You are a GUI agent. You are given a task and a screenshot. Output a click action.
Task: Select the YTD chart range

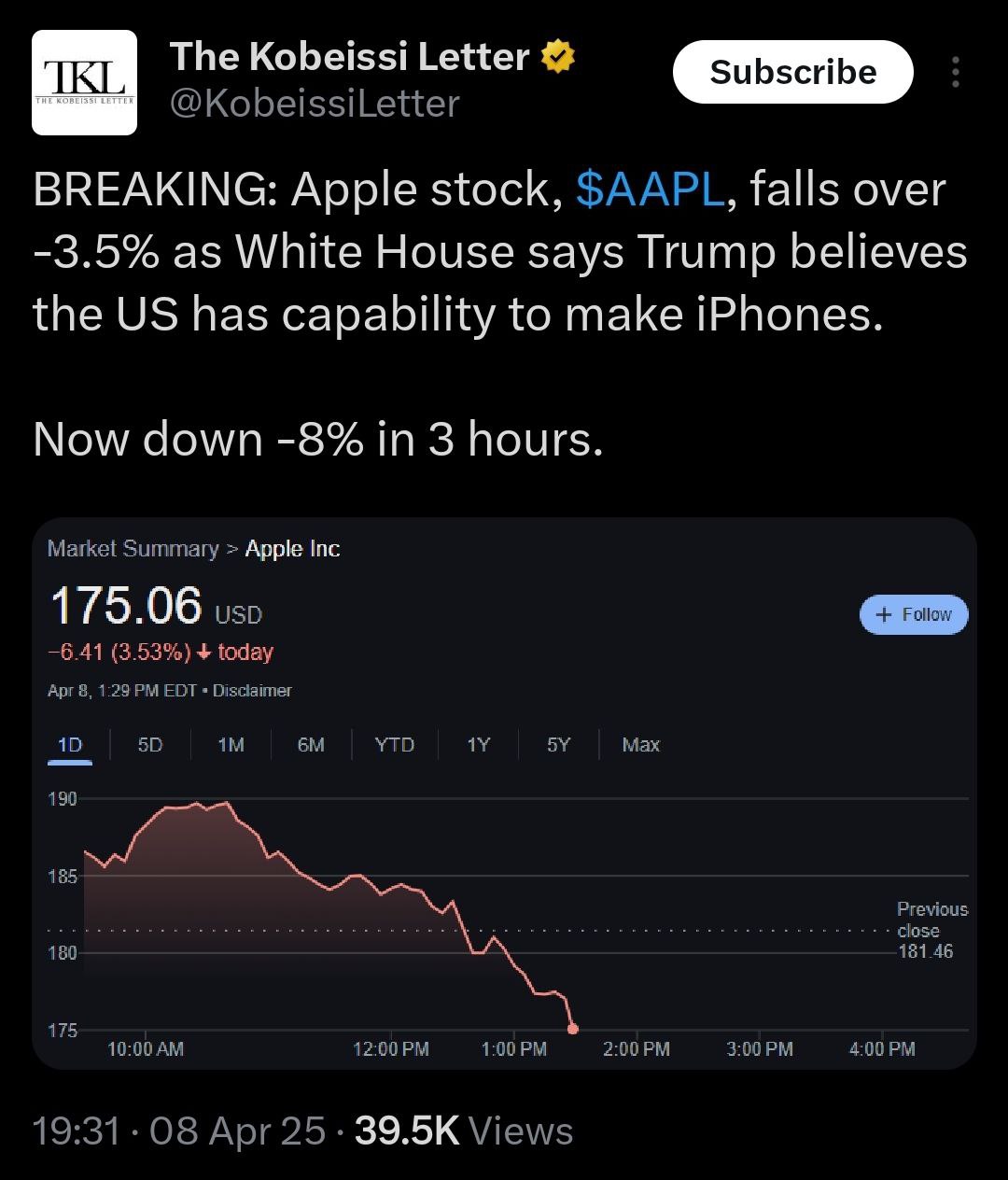point(394,745)
